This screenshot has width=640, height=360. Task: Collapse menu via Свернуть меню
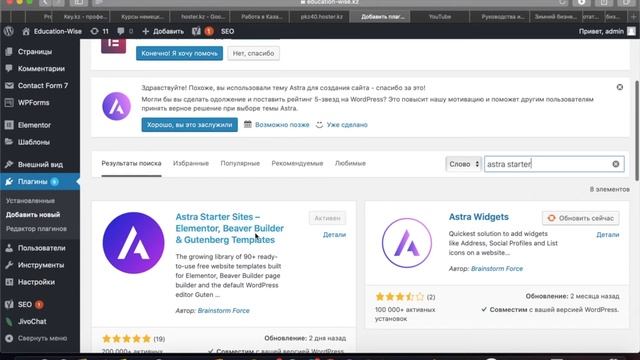(42, 338)
